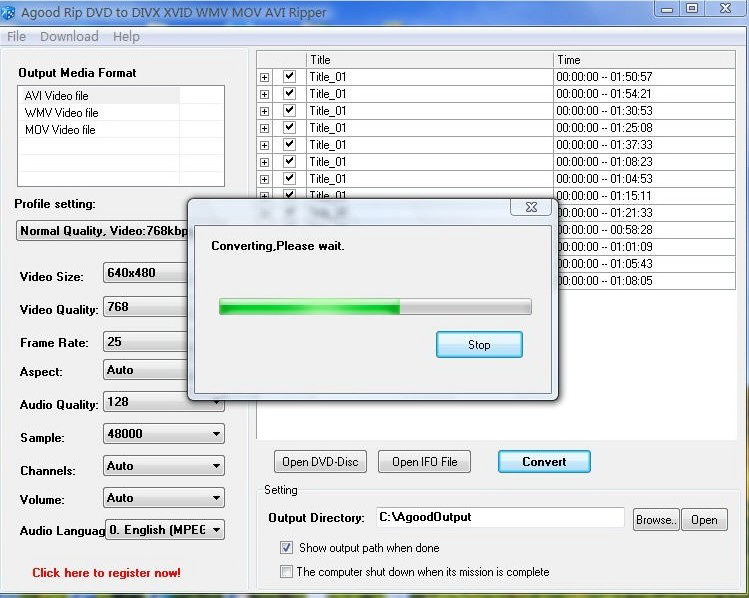Click the Output Directory path field
749x598 pixels.
[500, 517]
